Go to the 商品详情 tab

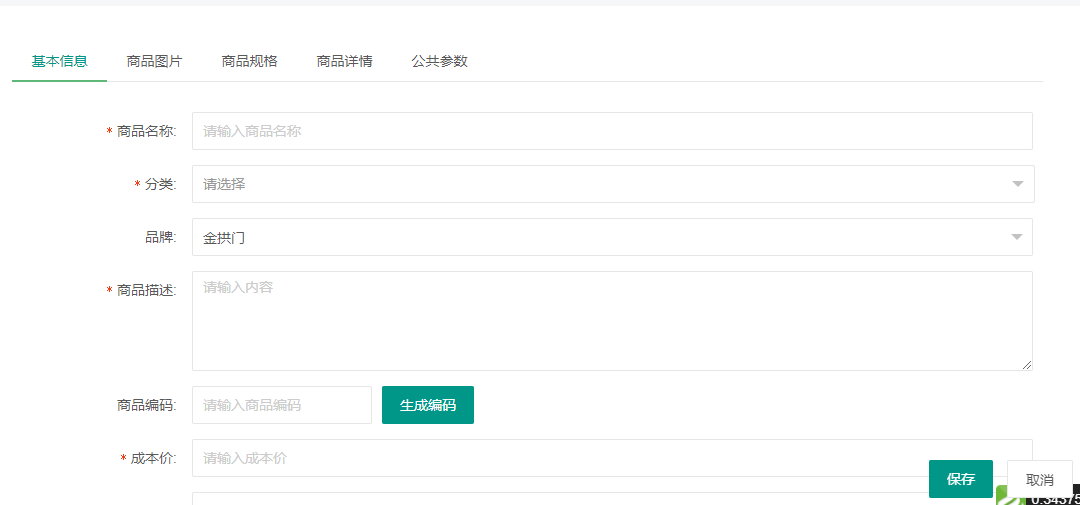[x=344, y=61]
